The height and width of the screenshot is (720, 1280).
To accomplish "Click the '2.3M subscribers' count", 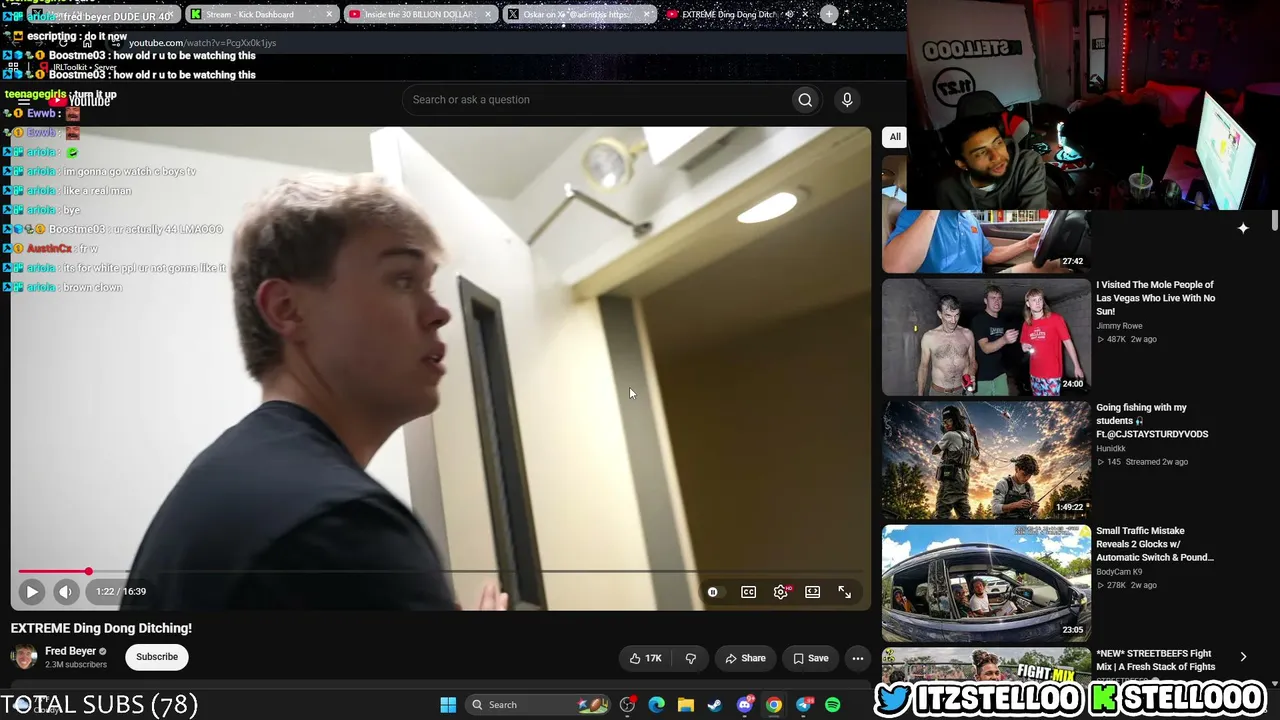I will pos(76,665).
